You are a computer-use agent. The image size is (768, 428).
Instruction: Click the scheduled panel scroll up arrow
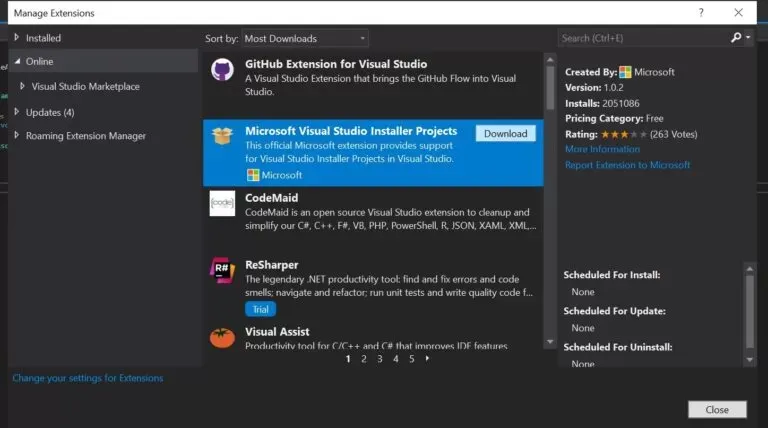749,269
